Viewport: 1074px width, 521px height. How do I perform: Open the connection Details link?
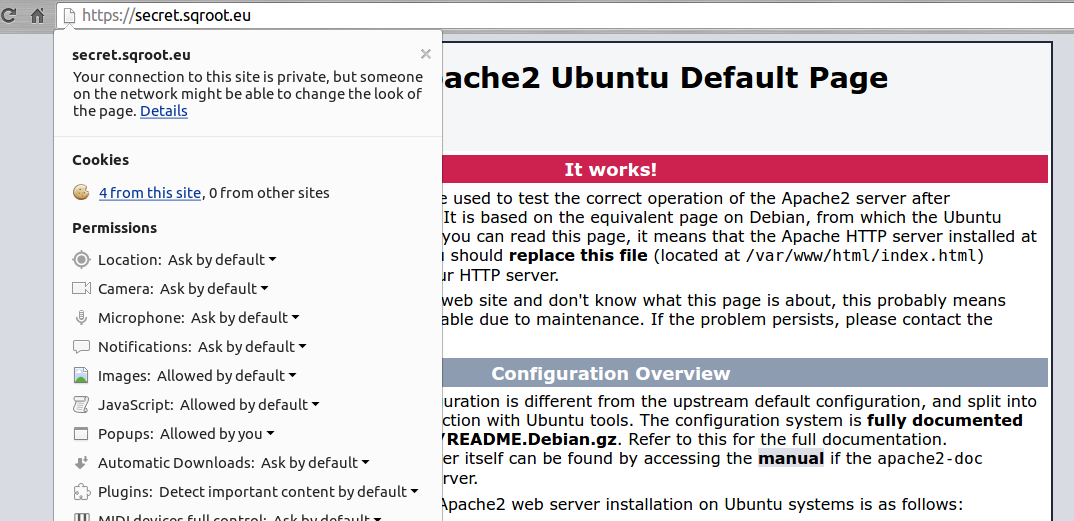pyautogui.click(x=164, y=111)
